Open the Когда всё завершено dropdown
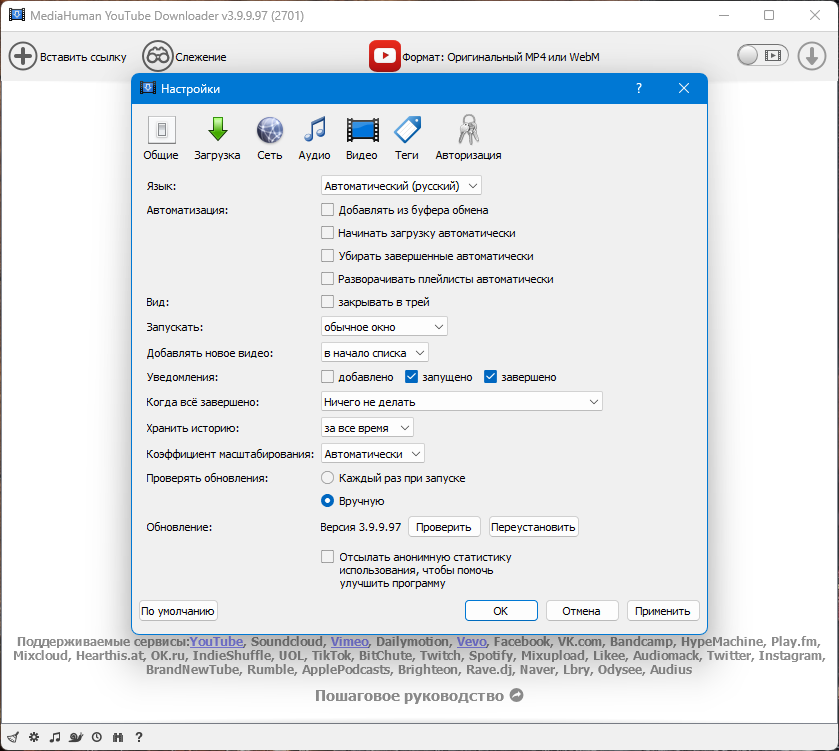Screen dimensions: 839x751 (461, 401)
